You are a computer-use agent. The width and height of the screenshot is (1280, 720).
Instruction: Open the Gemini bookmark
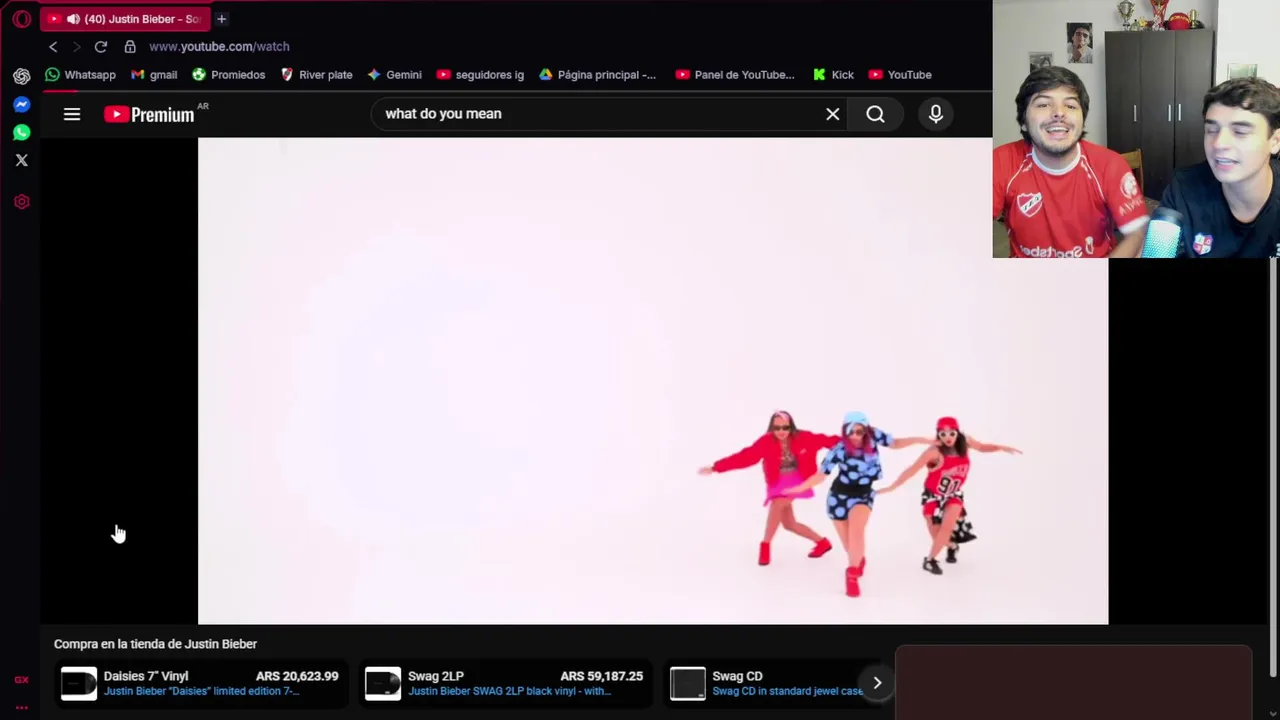coord(394,75)
